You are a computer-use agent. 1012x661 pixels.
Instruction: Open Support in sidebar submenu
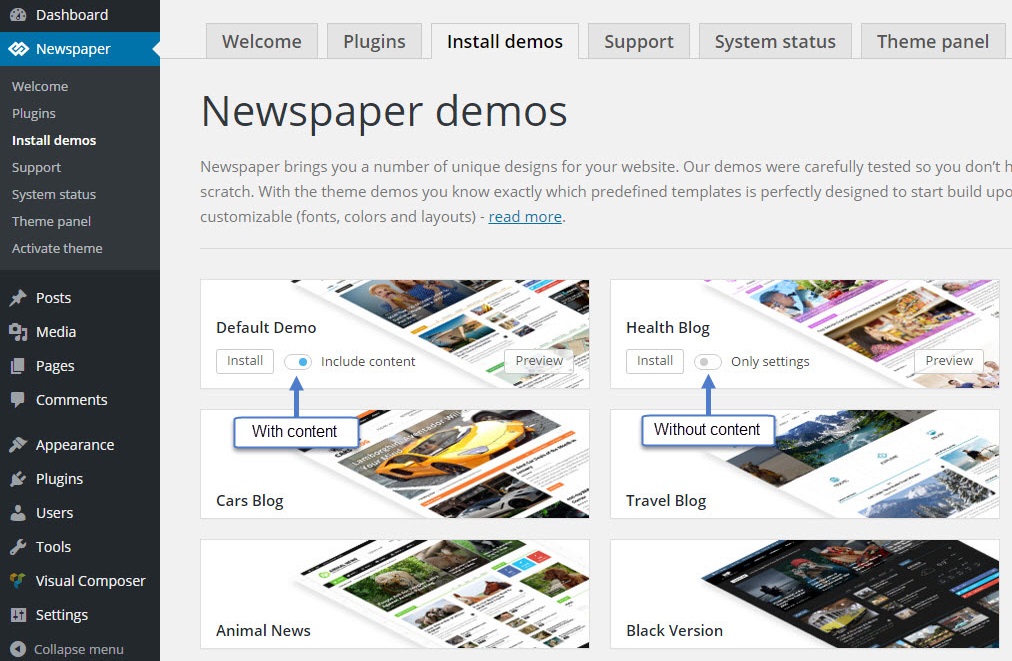(36, 167)
